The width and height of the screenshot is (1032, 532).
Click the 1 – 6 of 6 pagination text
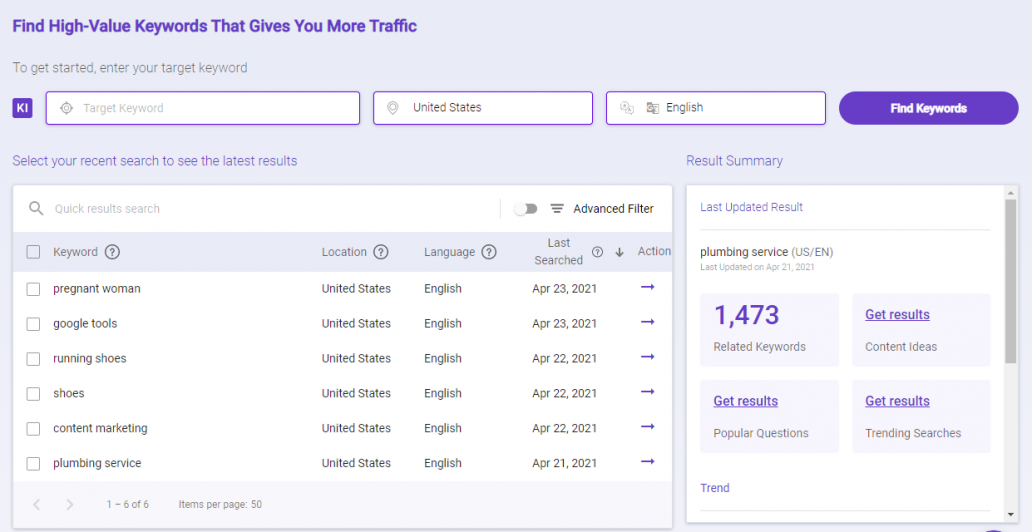pyautogui.click(x=128, y=505)
